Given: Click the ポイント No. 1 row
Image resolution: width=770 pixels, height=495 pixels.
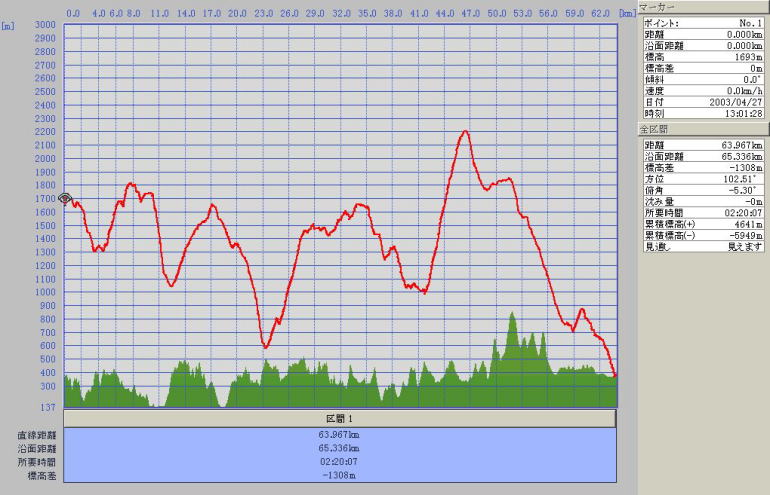Looking at the screenshot, I should (702, 22).
